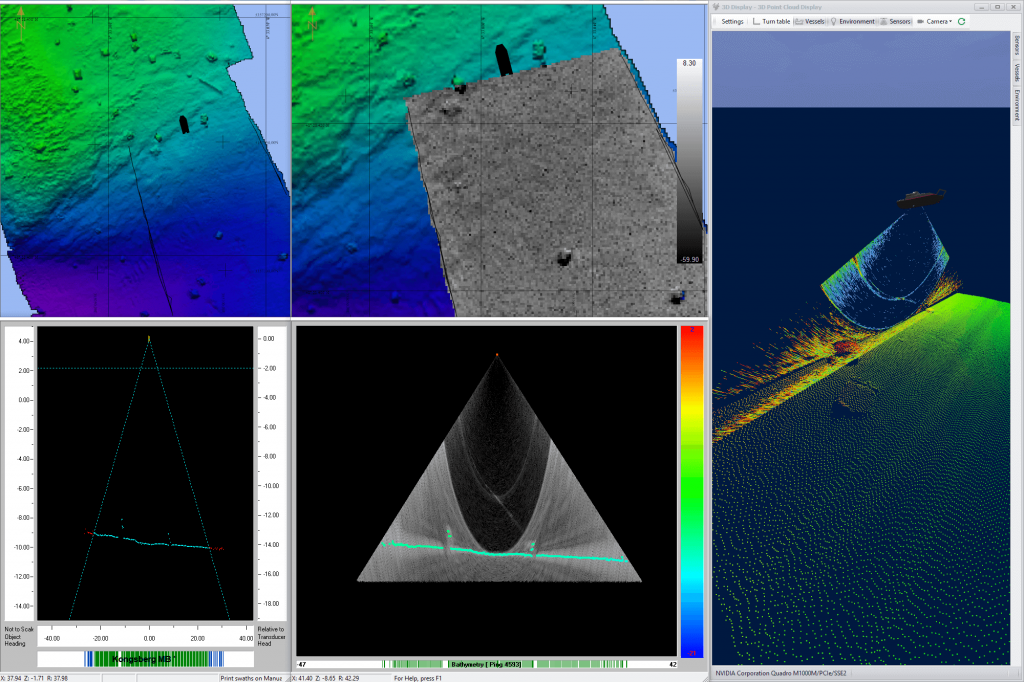Click the Kongsberg MB beam status bar
Screen dimensions: 1024x682
(x=145, y=660)
